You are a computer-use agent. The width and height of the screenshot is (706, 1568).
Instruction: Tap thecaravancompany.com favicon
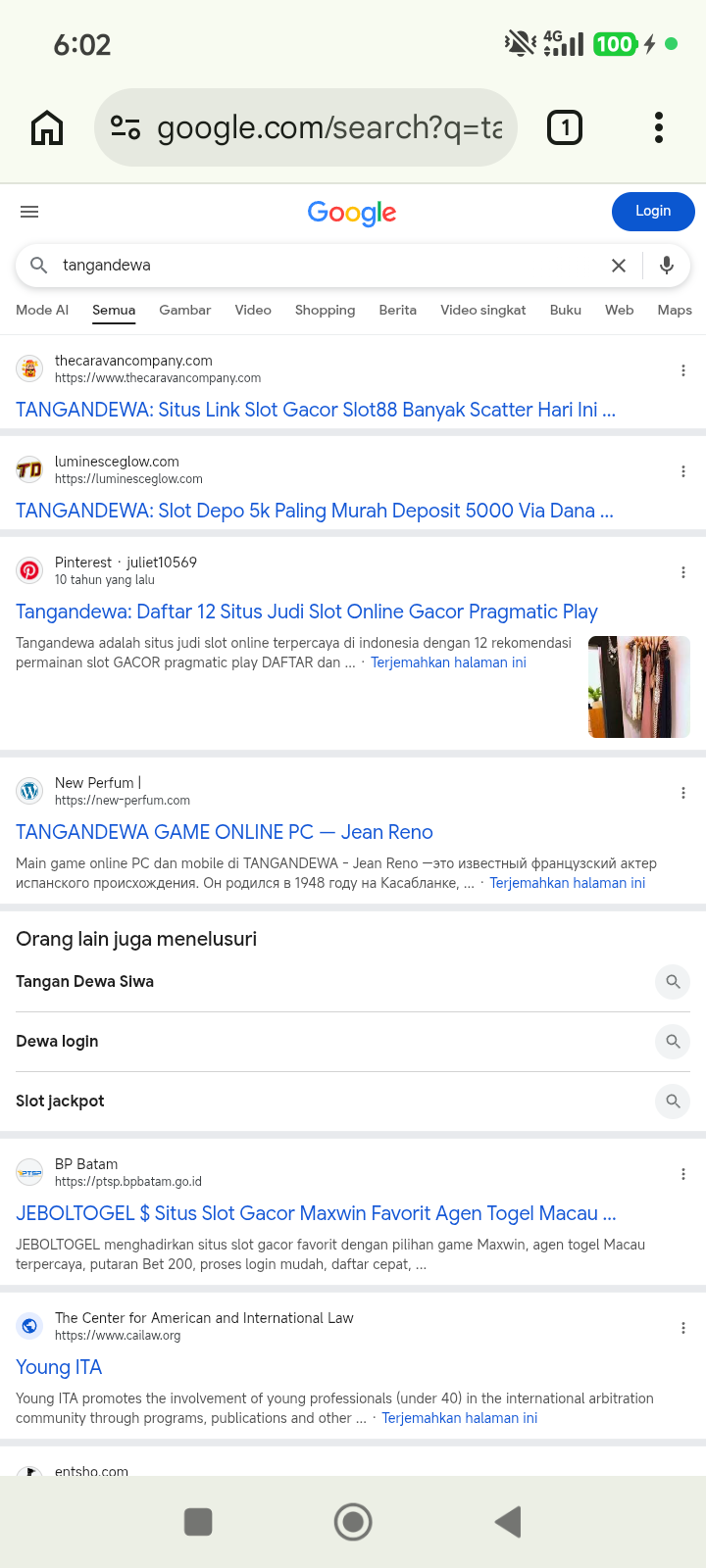[29, 369]
